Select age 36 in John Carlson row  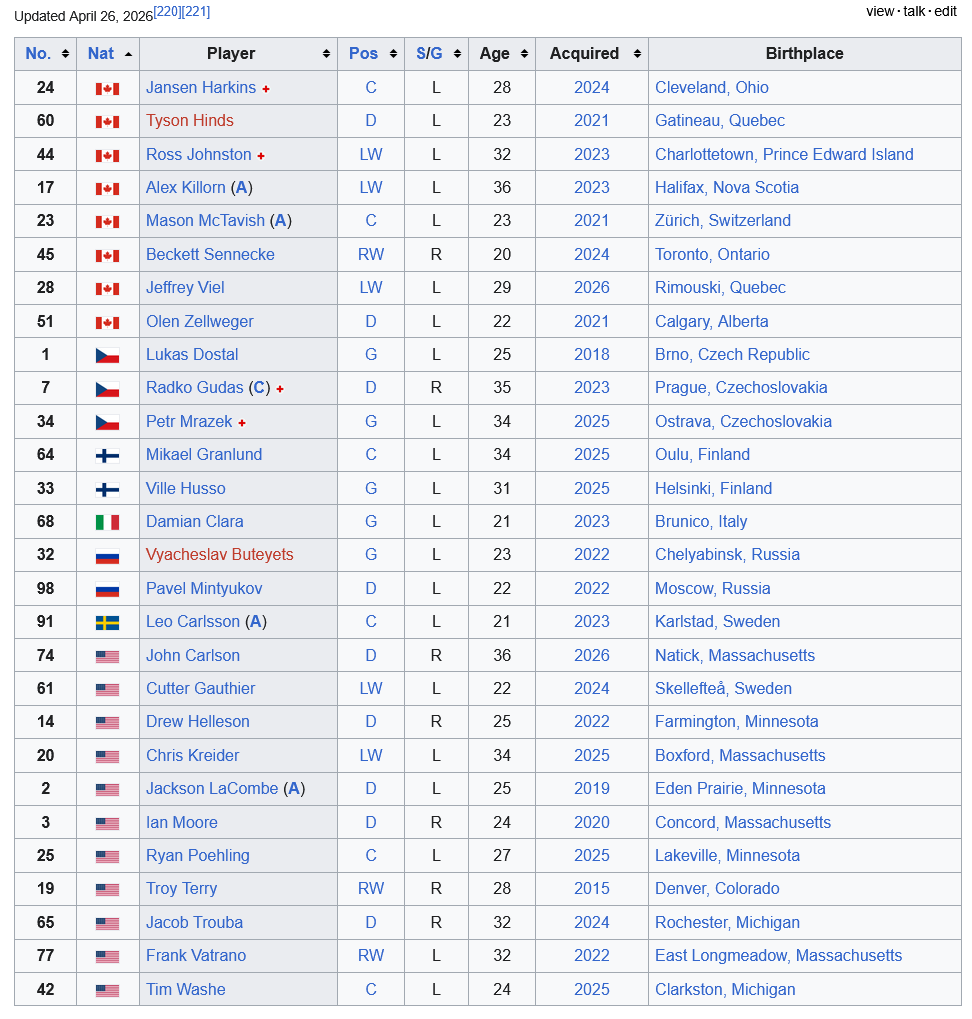[x=502, y=655]
